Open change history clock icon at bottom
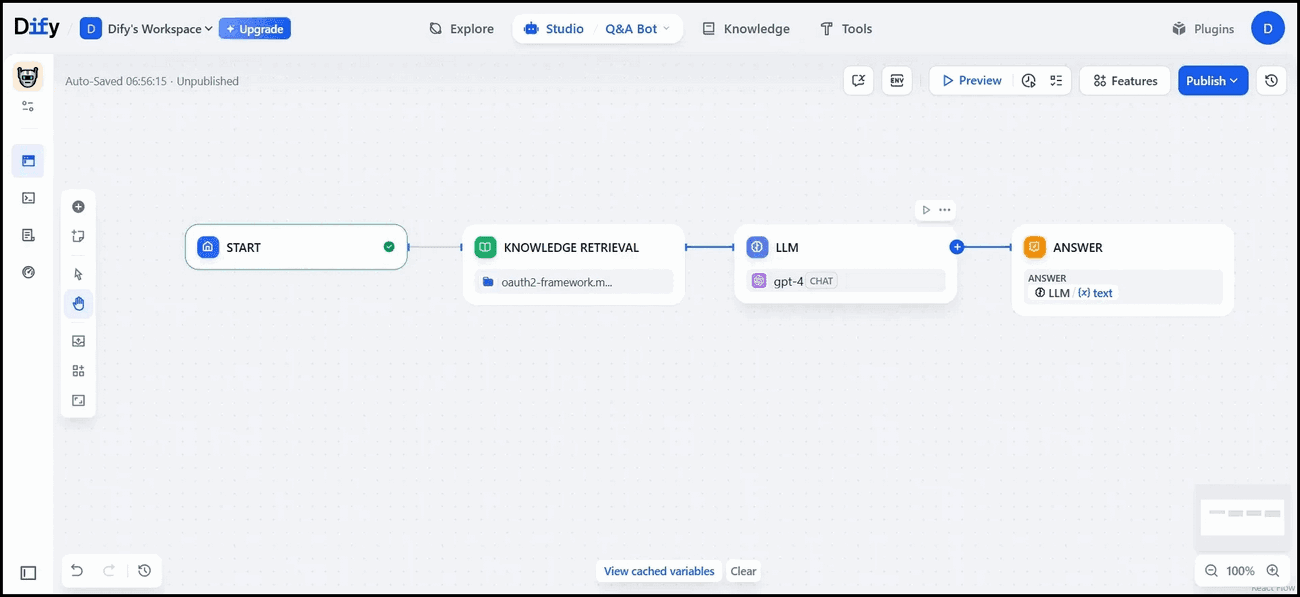This screenshot has height=597, width=1300. point(144,571)
